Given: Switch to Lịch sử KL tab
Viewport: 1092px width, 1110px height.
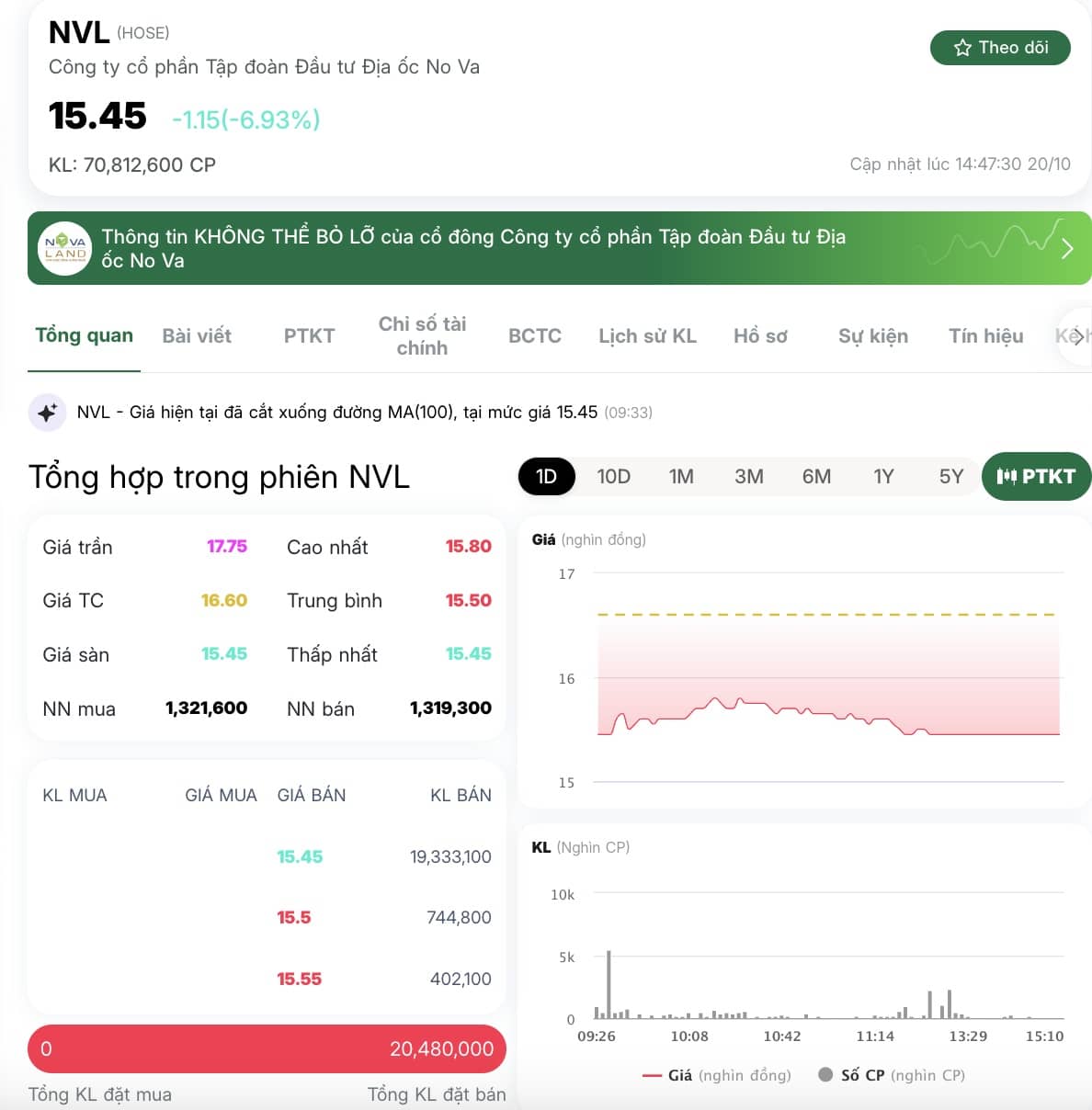Looking at the screenshot, I should pos(648,336).
